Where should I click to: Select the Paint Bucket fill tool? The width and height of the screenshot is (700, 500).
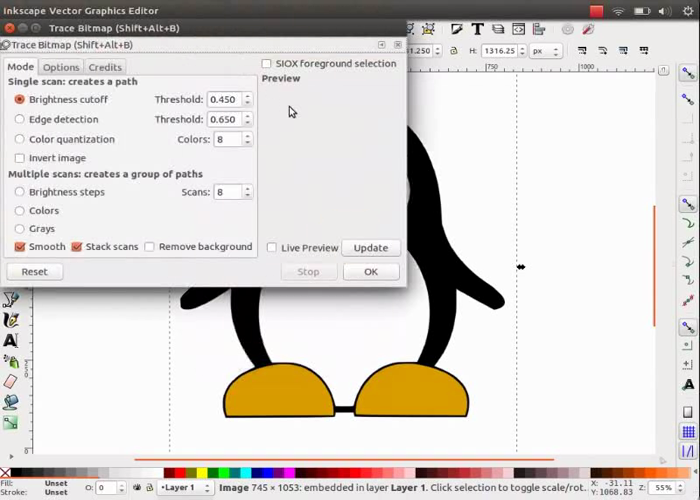coord(11,402)
